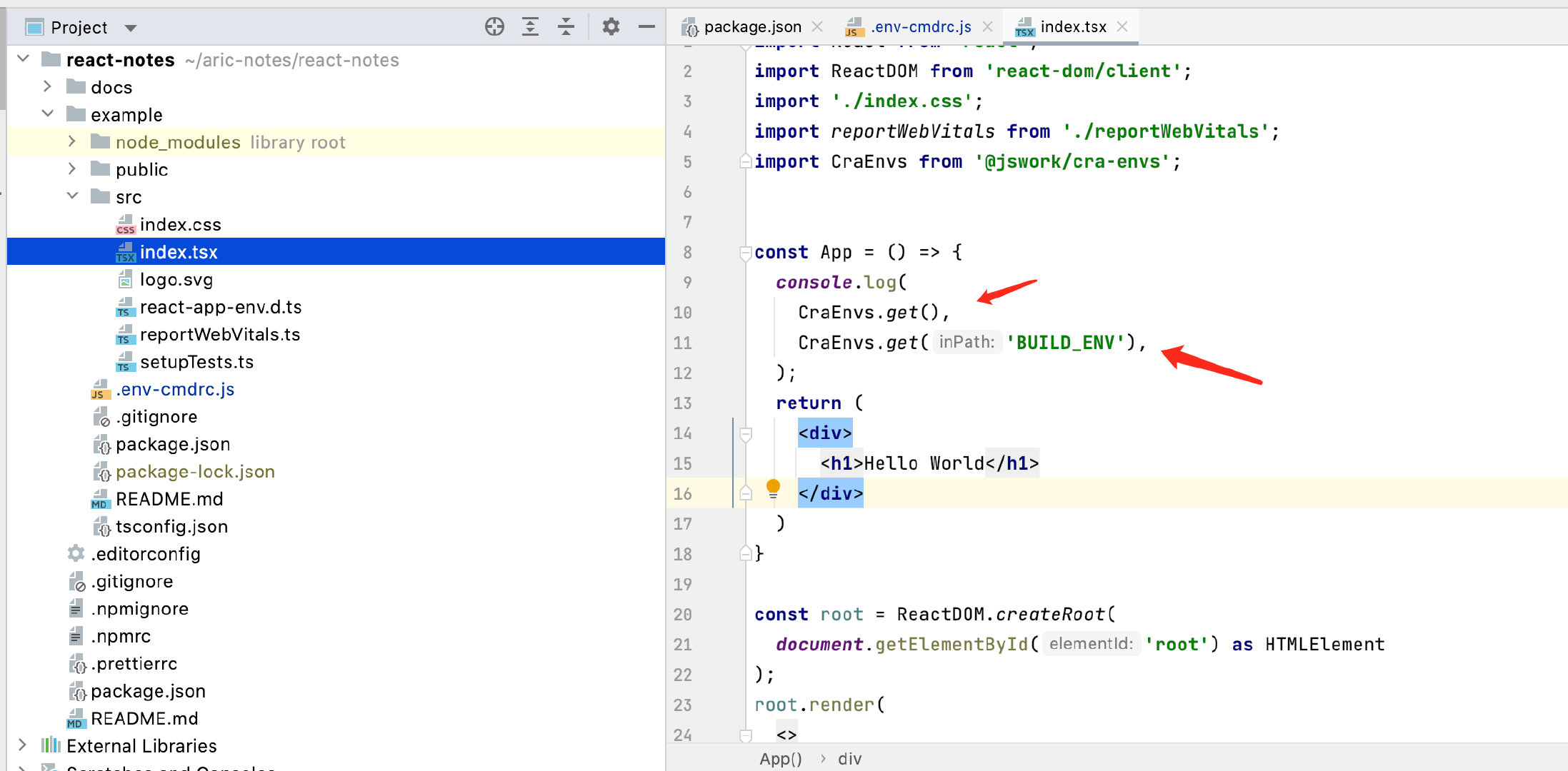The width and height of the screenshot is (1568, 771).
Task: Hide the Project tool window
Action: tap(646, 27)
